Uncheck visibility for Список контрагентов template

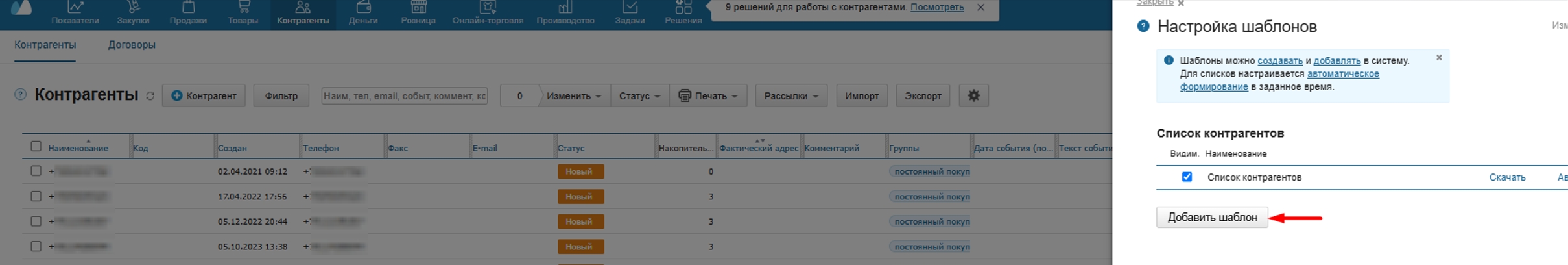1187,177
